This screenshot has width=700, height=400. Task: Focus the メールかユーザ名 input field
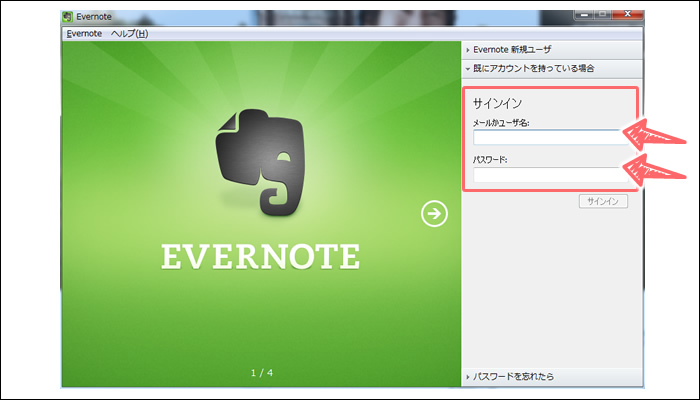(x=551, y=138)
